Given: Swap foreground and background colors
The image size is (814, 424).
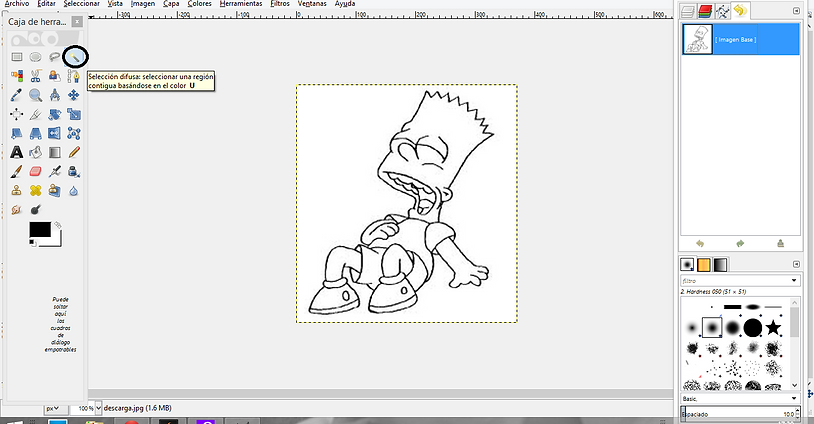Looking at the screenshot, I should point(58,225).
